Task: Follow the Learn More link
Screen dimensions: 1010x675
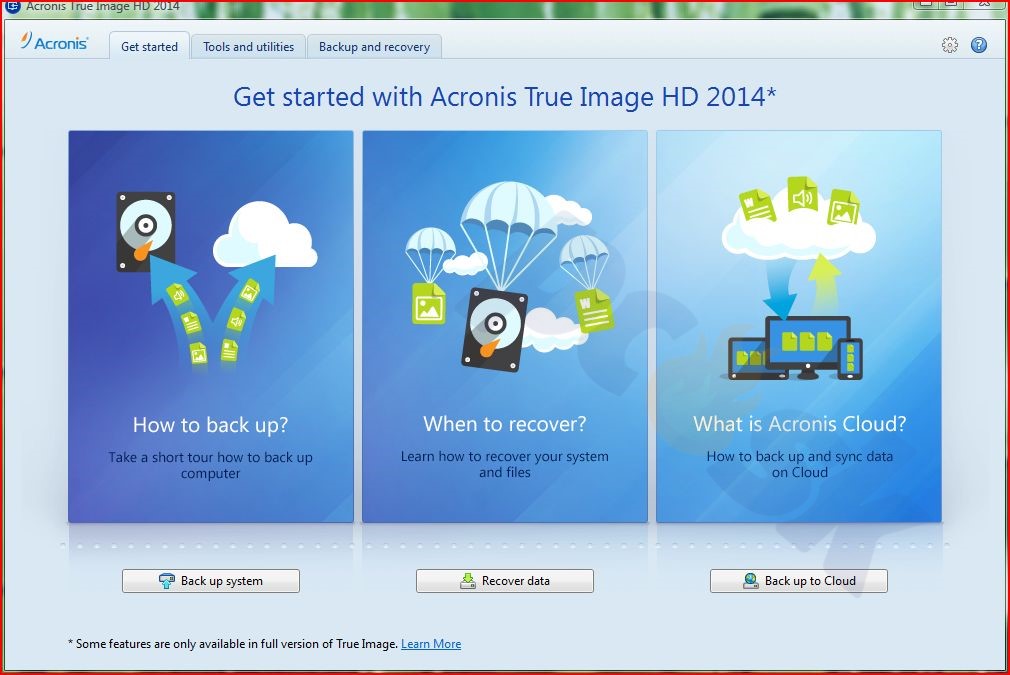Action: pos(431,643)
